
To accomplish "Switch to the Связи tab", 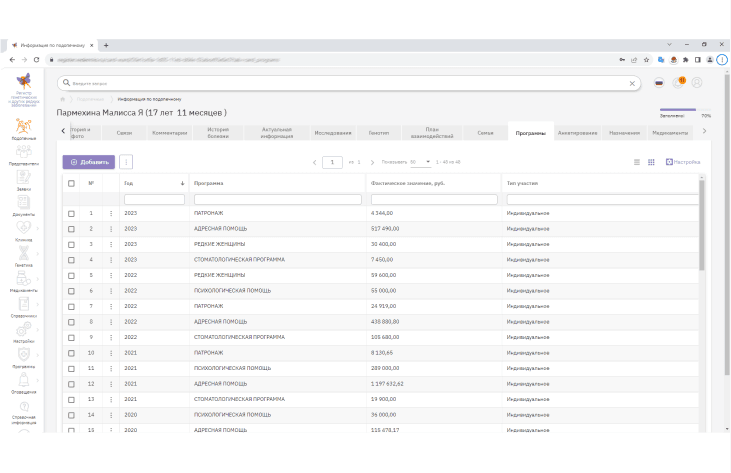I will coord(124,133).
